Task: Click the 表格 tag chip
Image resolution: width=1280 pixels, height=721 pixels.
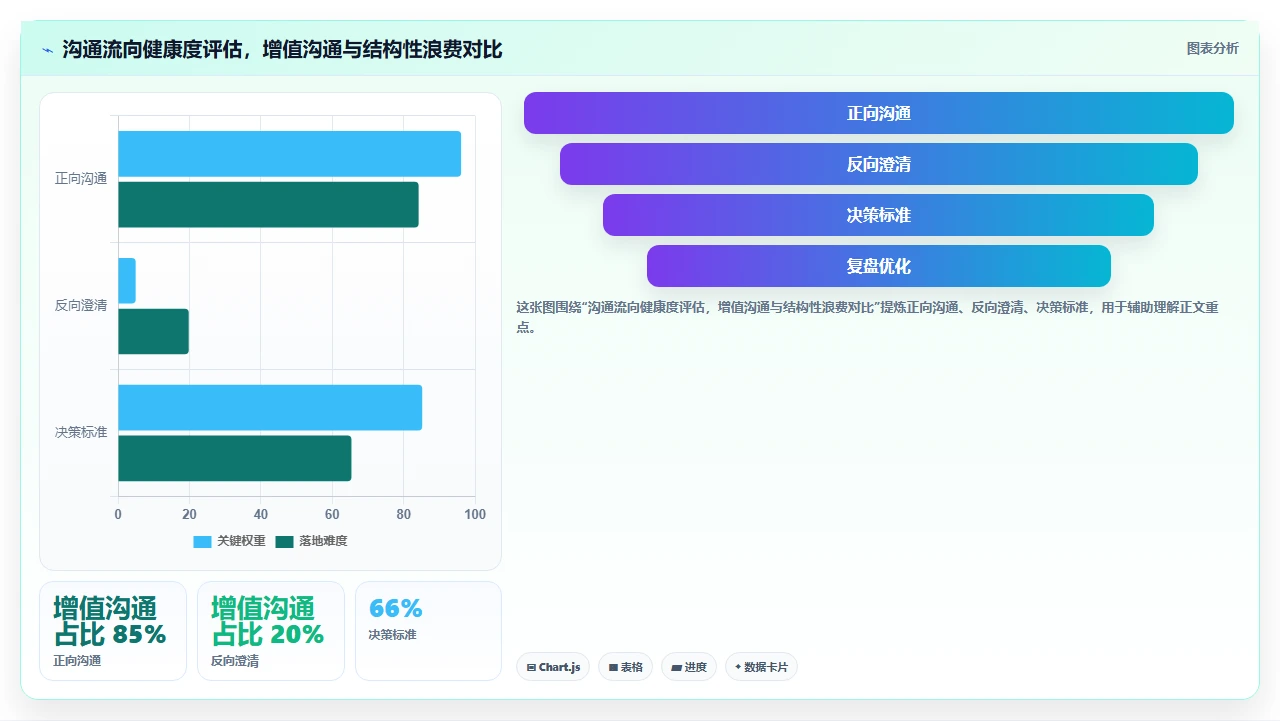Action: (625, 667)
